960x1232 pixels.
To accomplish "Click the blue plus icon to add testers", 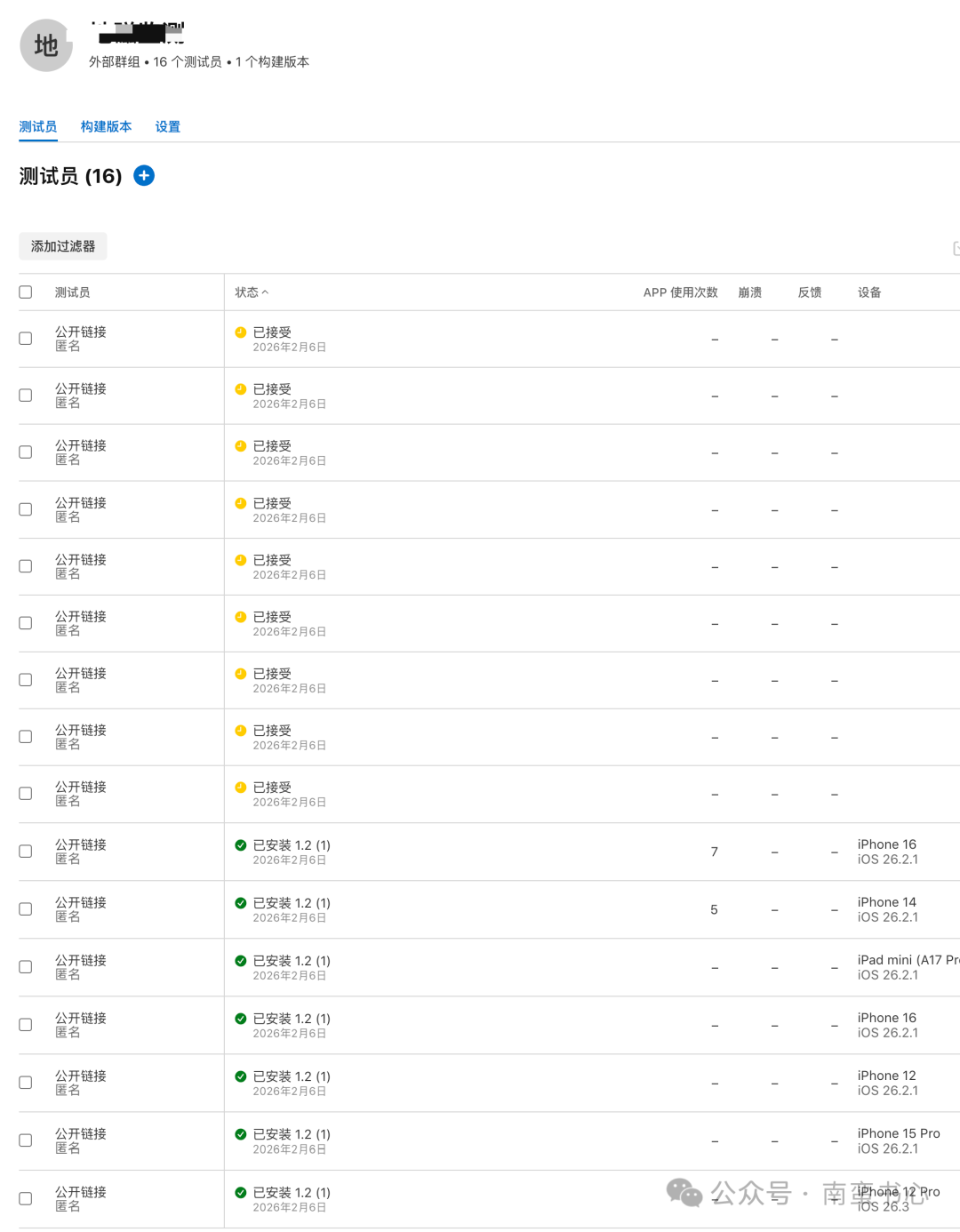I will 144,176.
